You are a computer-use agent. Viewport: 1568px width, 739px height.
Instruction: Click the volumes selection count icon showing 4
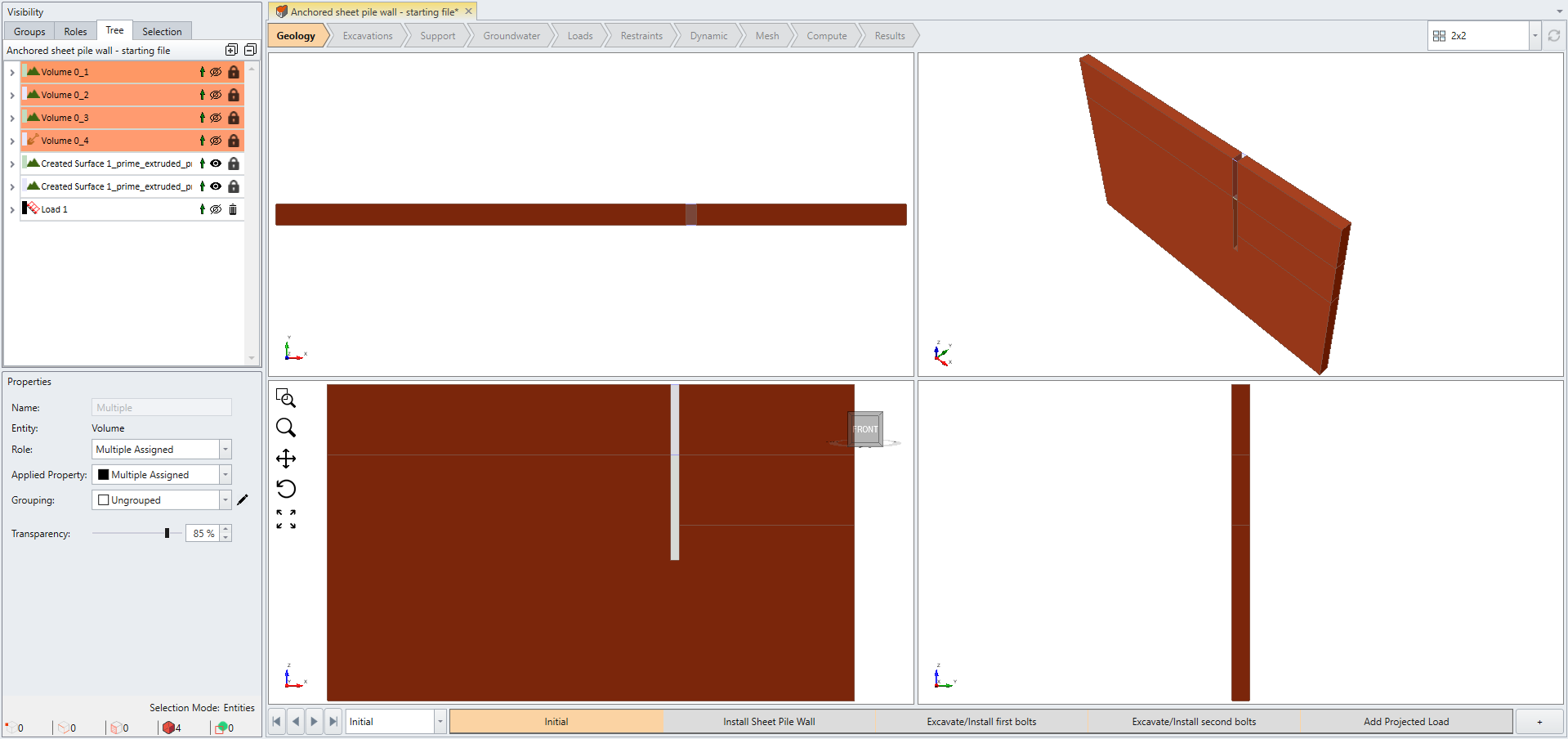coord(168,728)
